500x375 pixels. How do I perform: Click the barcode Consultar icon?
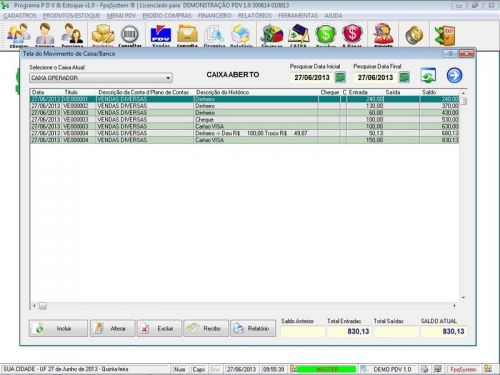tap(130, 35)
